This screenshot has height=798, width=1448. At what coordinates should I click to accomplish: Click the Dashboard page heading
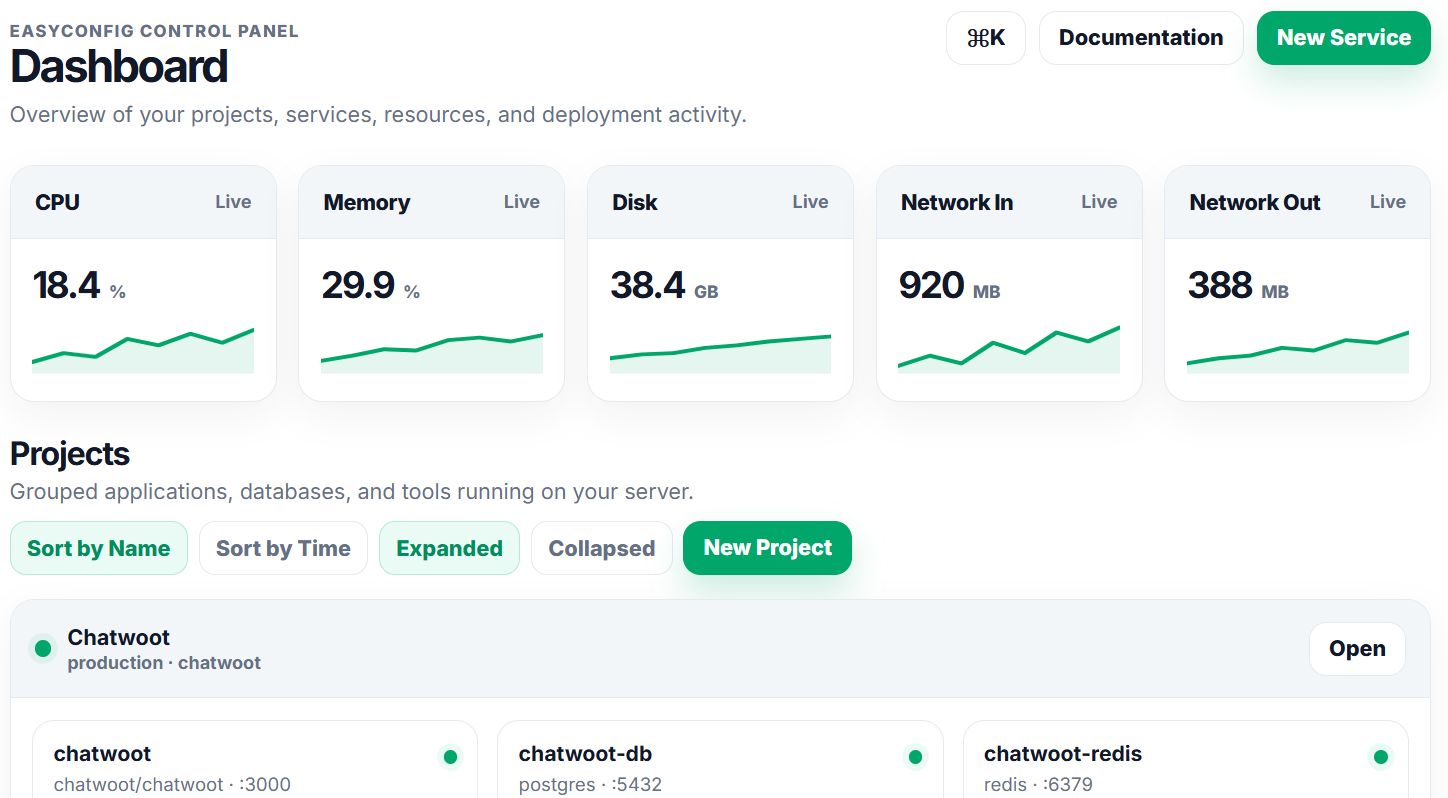[119, 67]
